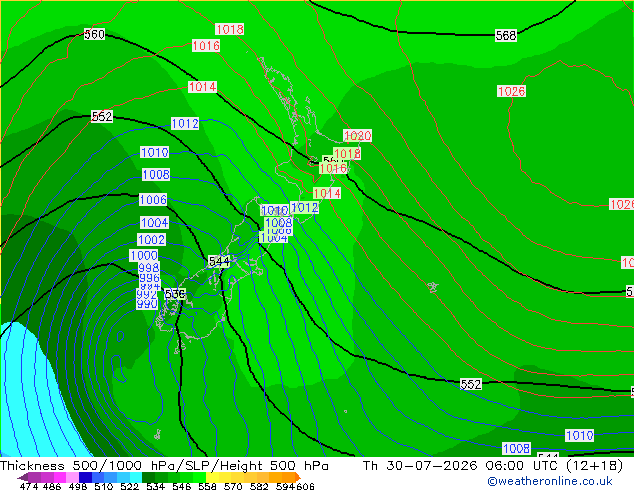Click the red 1018 label near the top

tap(230, 29)
